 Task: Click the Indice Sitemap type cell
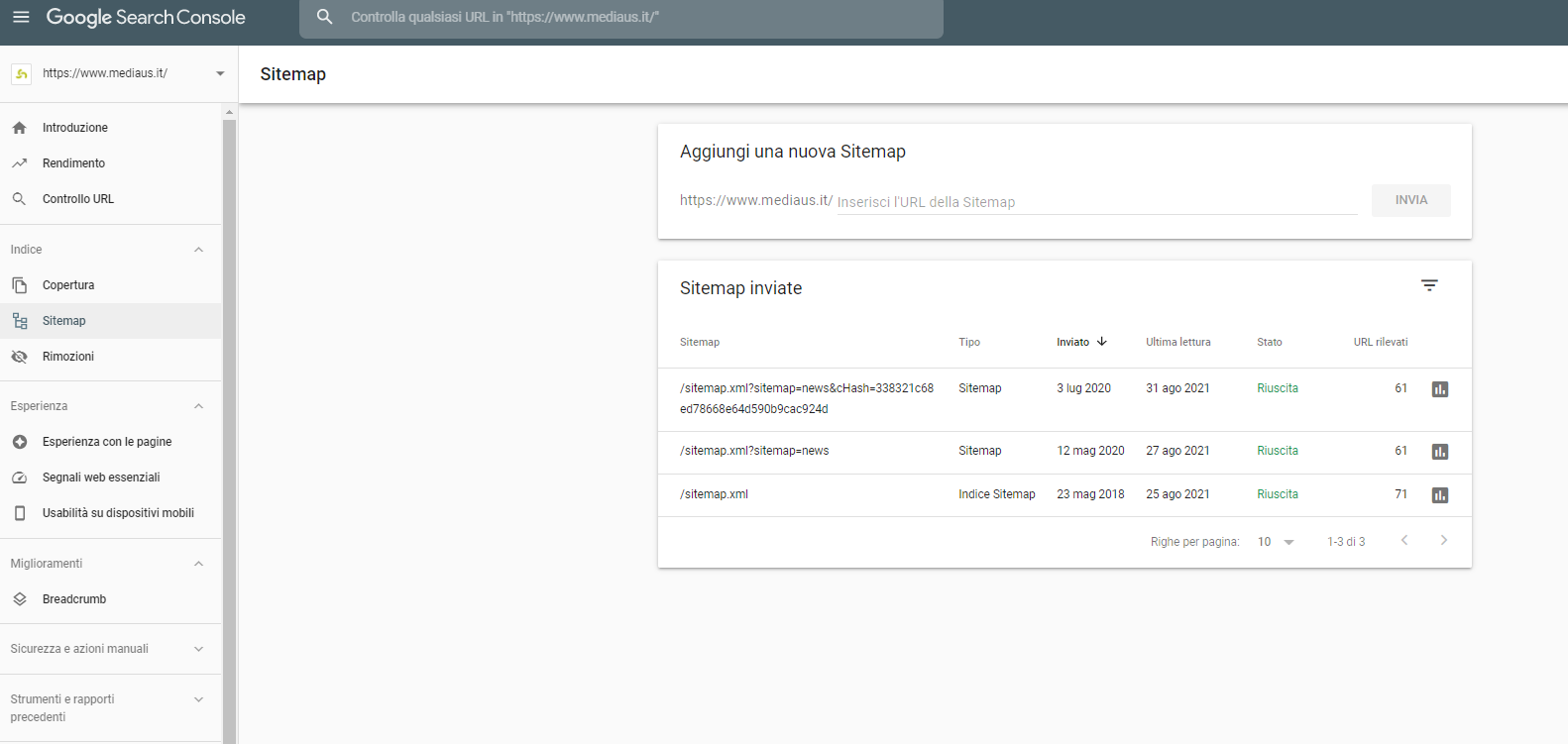click(x=997, y=494)
